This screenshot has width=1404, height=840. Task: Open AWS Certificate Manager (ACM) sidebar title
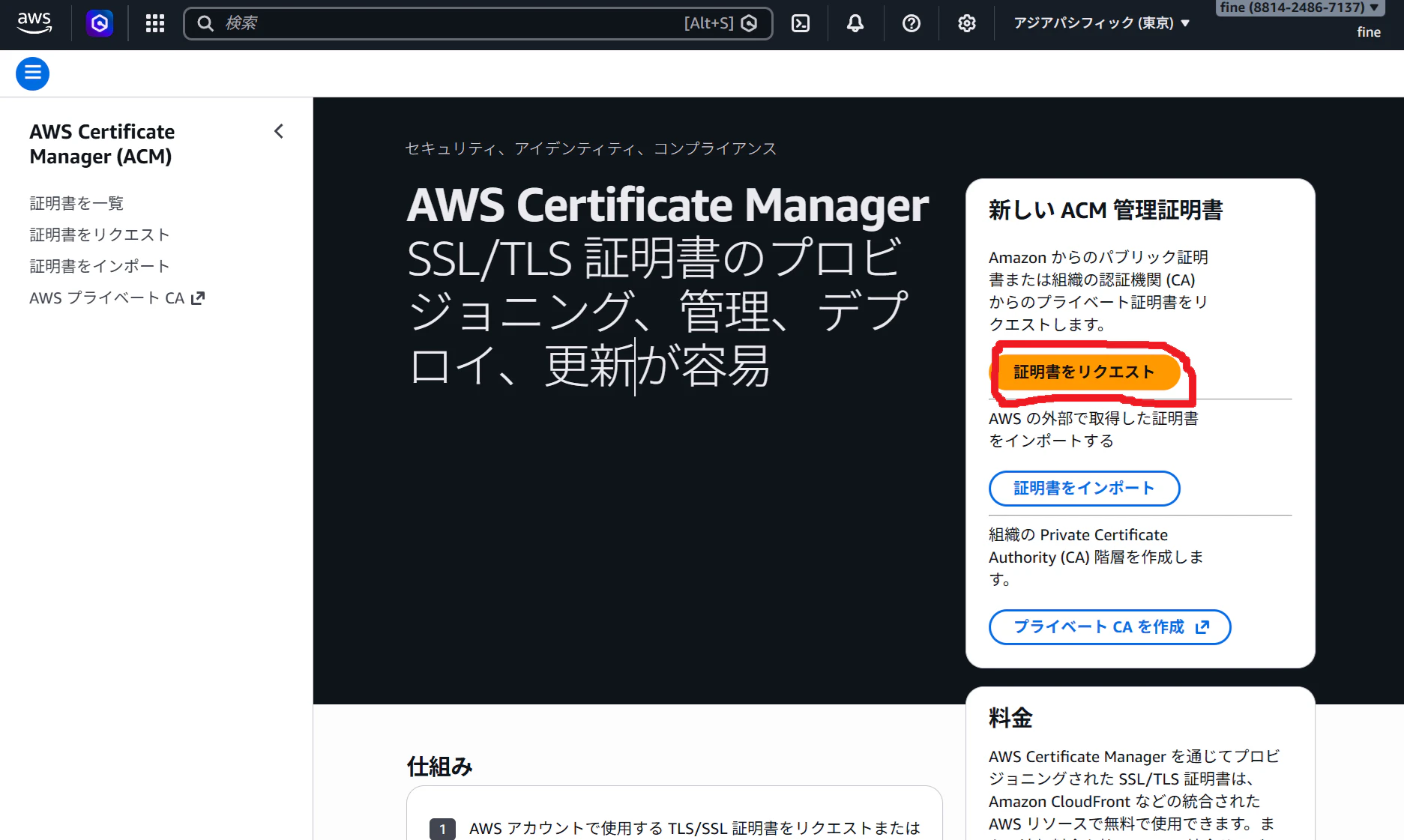[102, 144]
